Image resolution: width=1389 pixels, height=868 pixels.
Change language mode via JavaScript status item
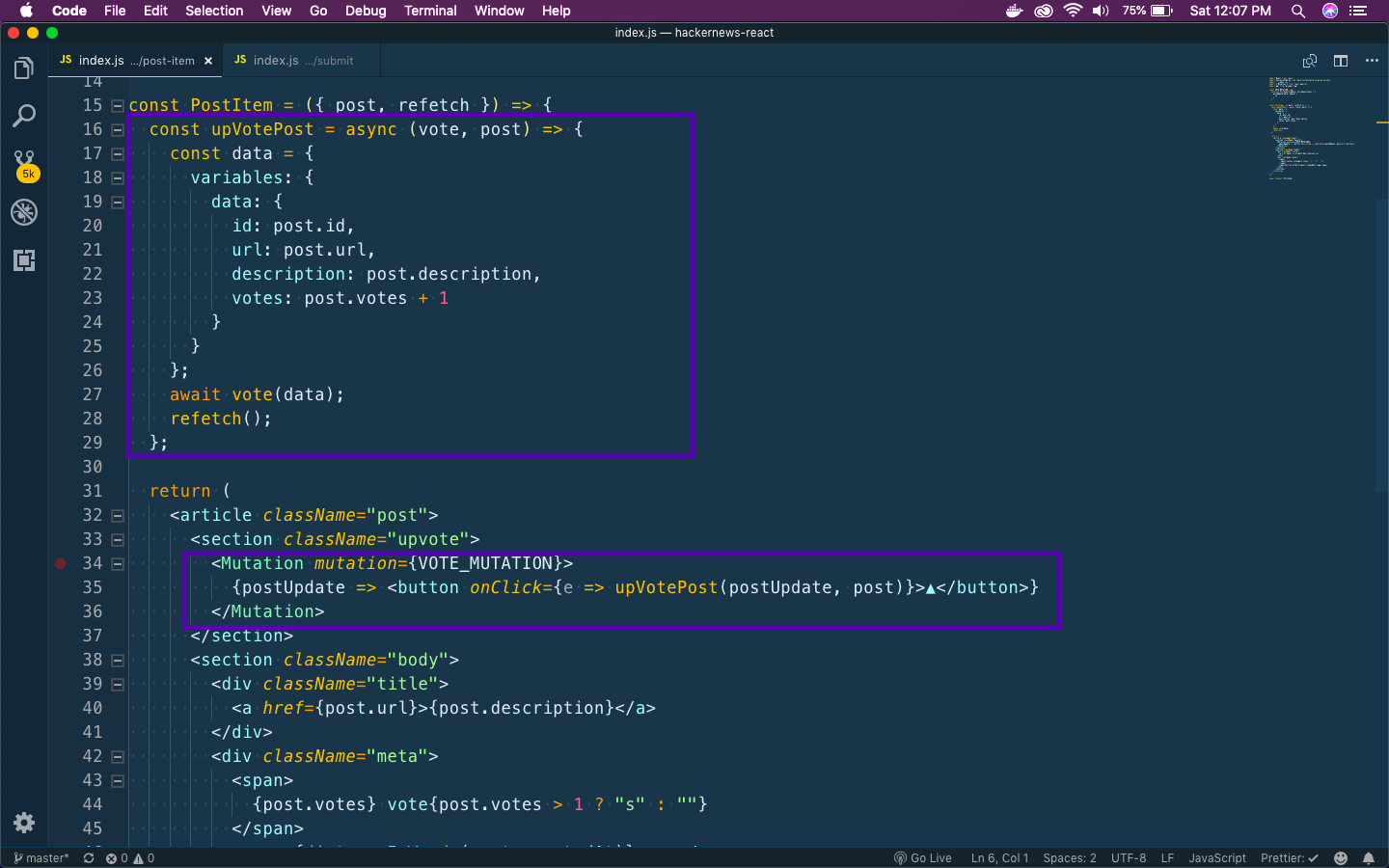click(1217, 858)
